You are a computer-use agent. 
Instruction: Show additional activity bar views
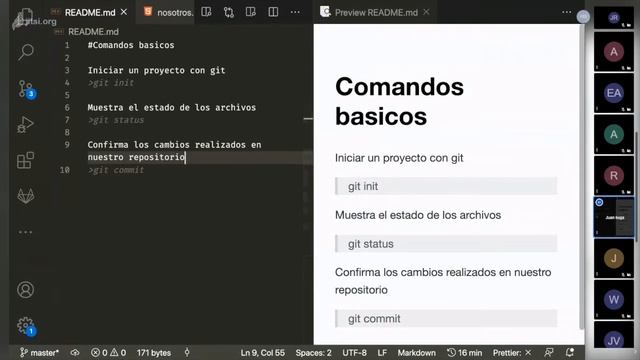[x=25, y=232]
